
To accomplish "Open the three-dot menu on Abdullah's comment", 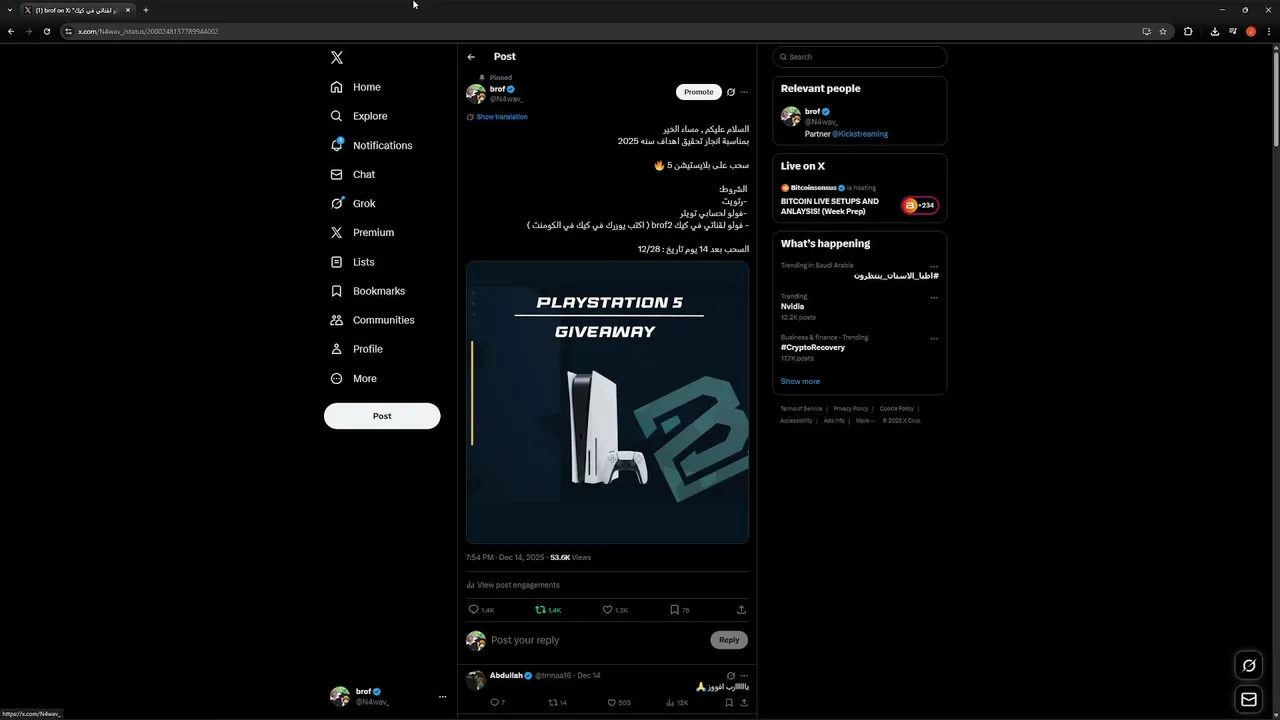I will (744, 676).
